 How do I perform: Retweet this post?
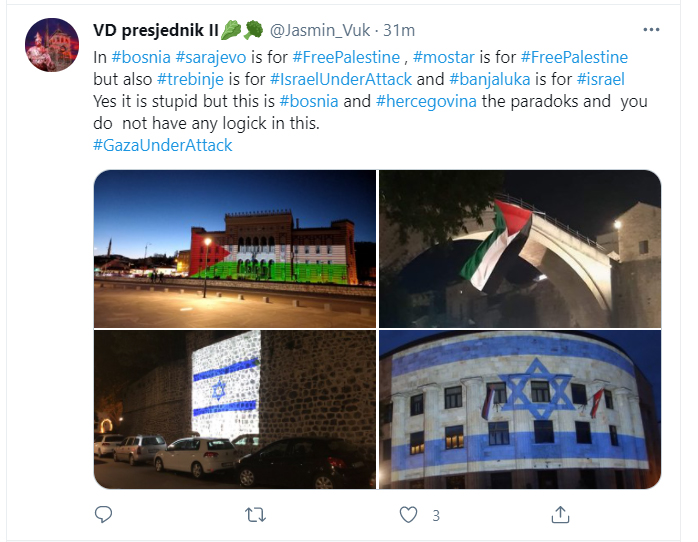tap(256, 515)
